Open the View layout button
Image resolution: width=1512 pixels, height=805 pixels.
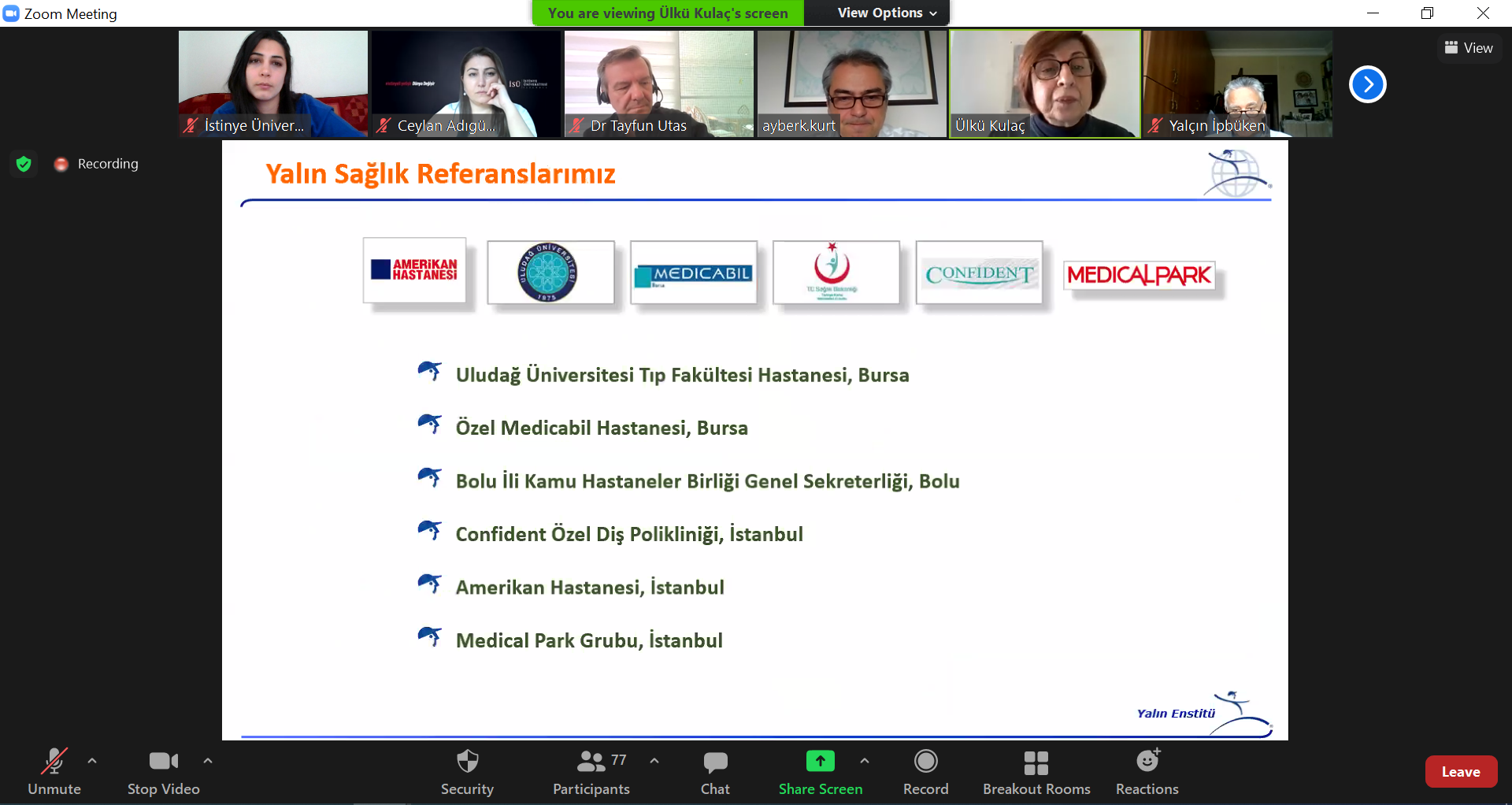(x=1469, y=48)
